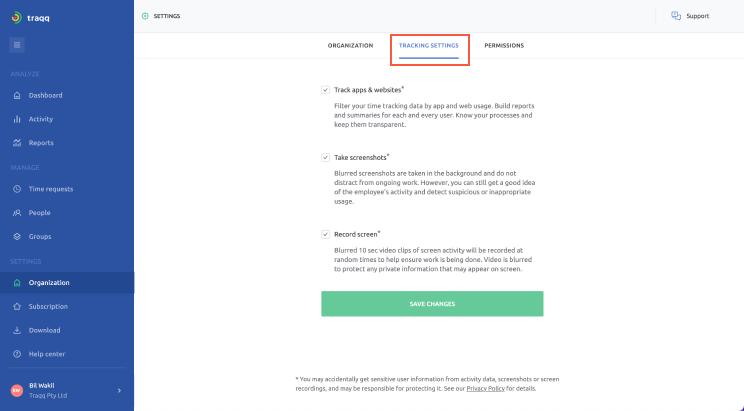Open Time requests via clock icon
744x411 pixels.
[x=17, y=189]
